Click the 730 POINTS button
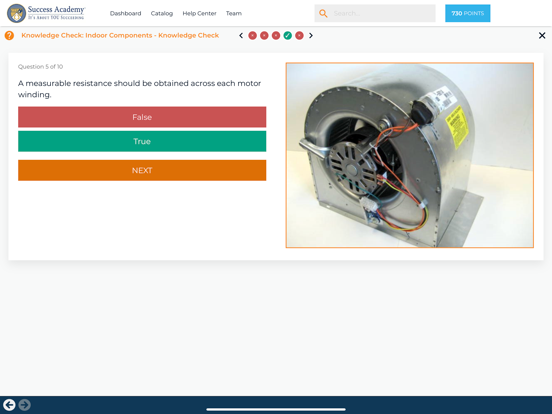Screen dimensions: 552x414 [x=468, y=13]
